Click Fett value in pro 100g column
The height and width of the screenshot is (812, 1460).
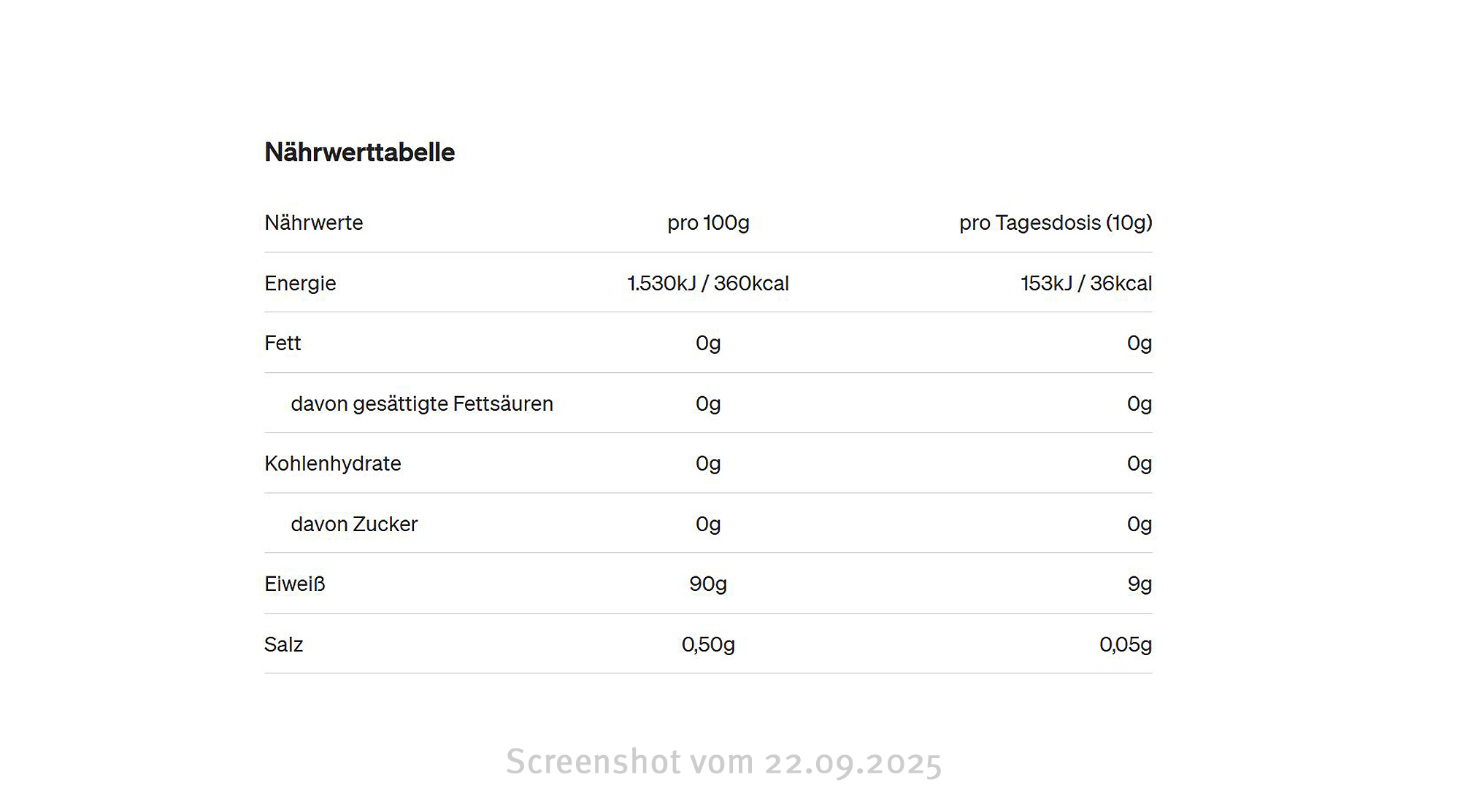coord(708,343)
